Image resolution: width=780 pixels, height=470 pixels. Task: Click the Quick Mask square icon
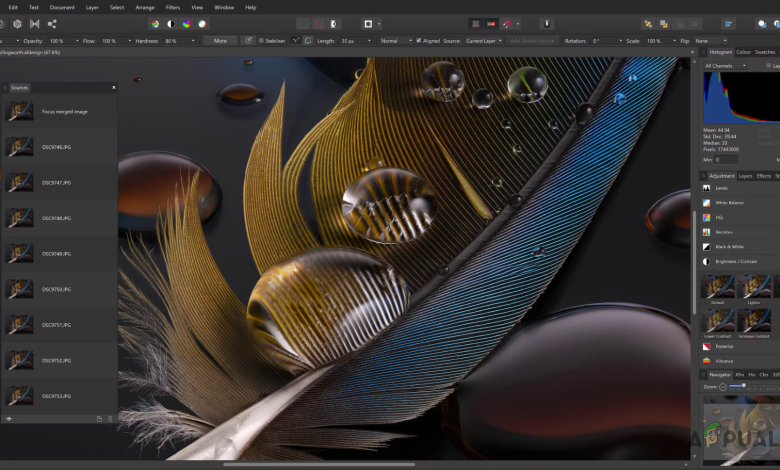coord(368,23)
